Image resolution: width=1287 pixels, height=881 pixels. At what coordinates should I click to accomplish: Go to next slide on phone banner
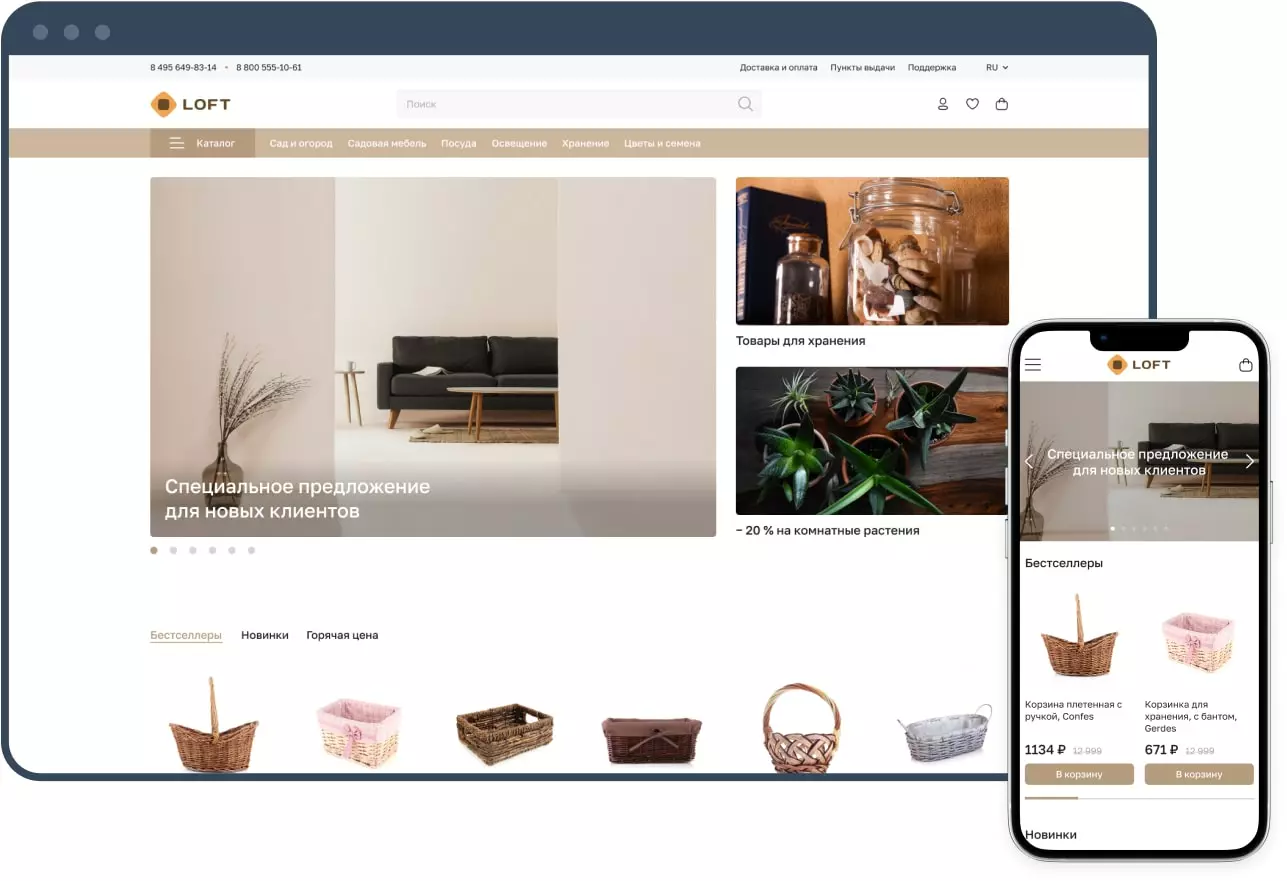pyautogui.click(x=1249, y=461)
